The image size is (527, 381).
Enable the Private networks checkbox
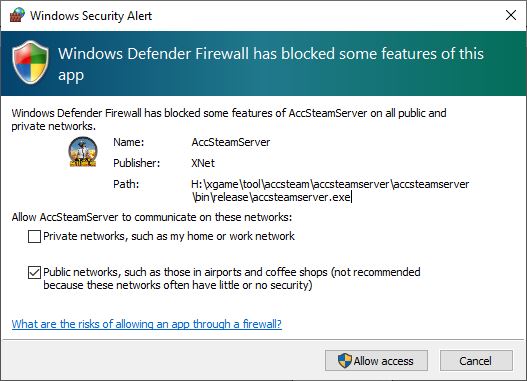pos(34,236)
